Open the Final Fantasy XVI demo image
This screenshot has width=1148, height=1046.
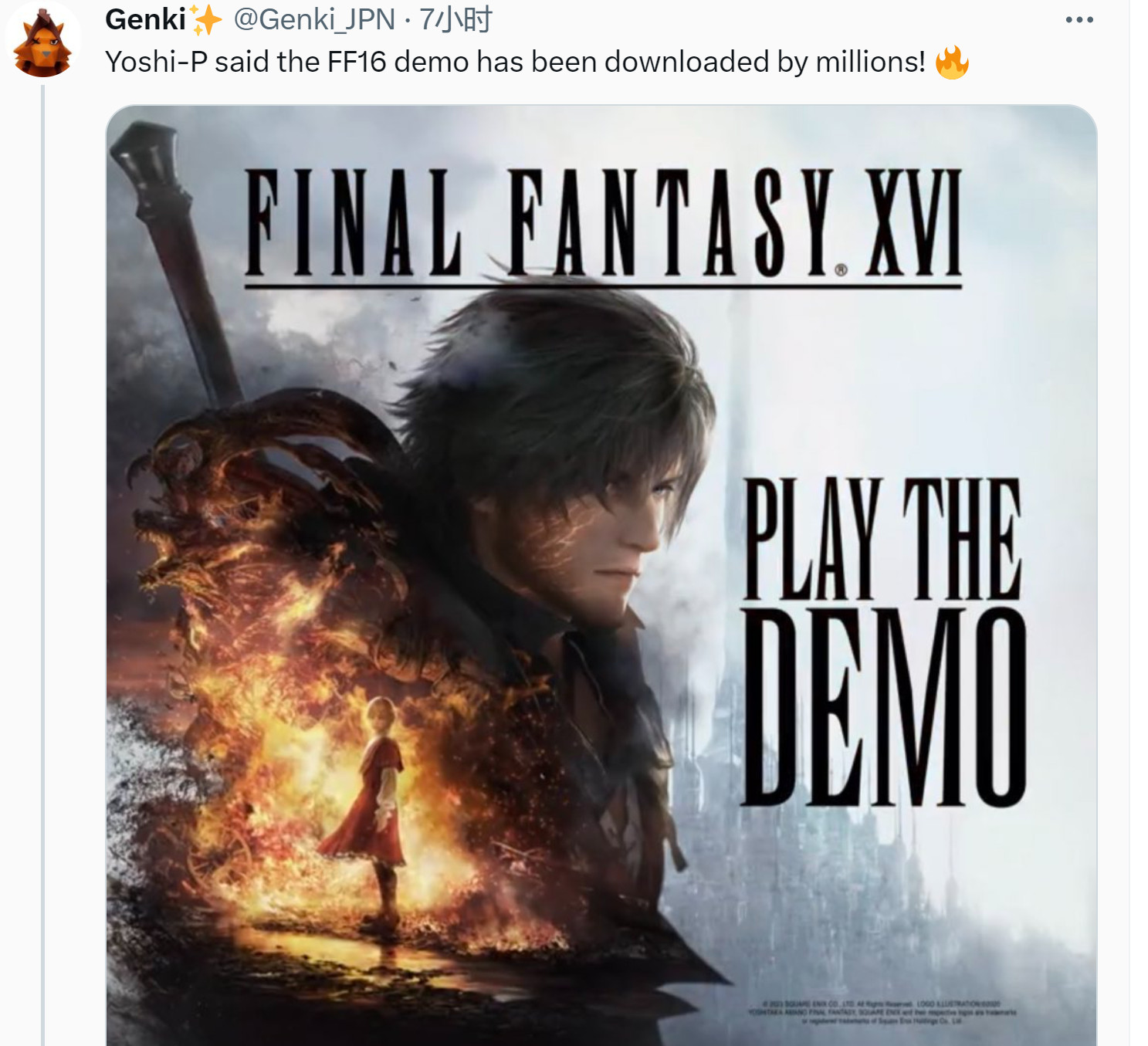(x=601, y=575)
